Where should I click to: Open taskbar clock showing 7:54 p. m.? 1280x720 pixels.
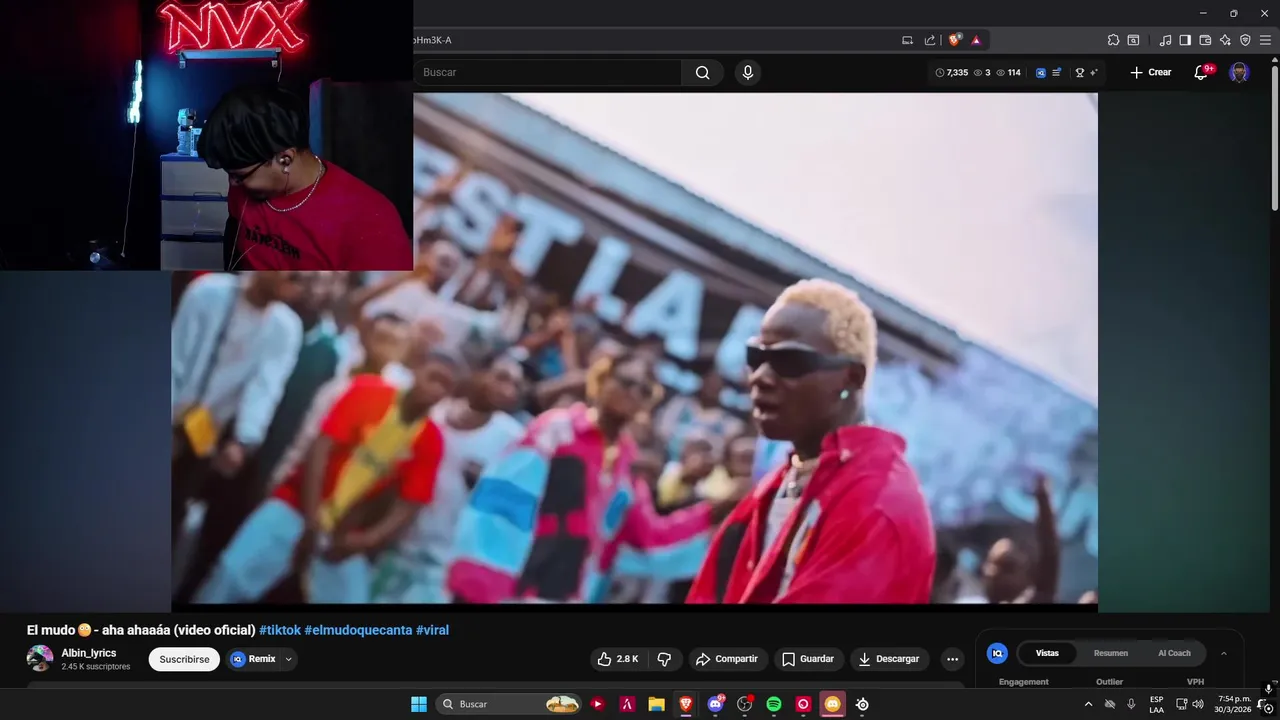tap(1233, 704)
